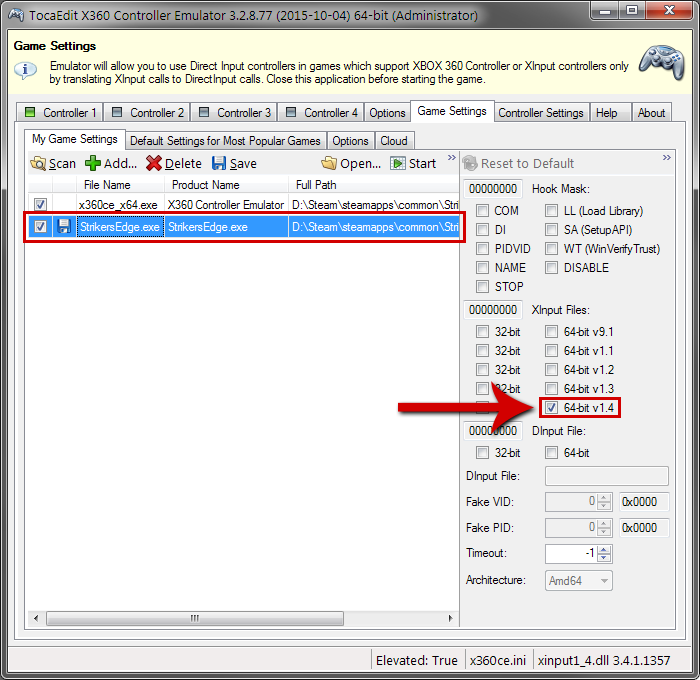Click the scrollbar left arrow
The image size is (700, 680).
point(36,618)
